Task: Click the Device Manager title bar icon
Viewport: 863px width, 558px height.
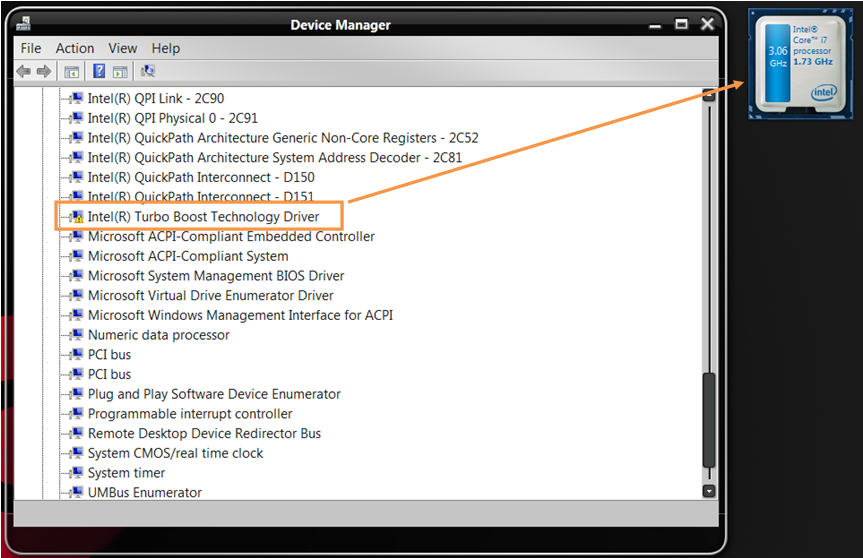Action: point(24,24)
